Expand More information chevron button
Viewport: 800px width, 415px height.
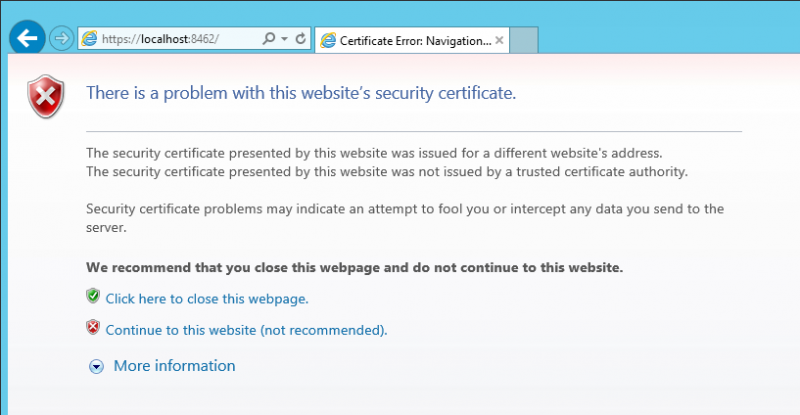(96, 367)
